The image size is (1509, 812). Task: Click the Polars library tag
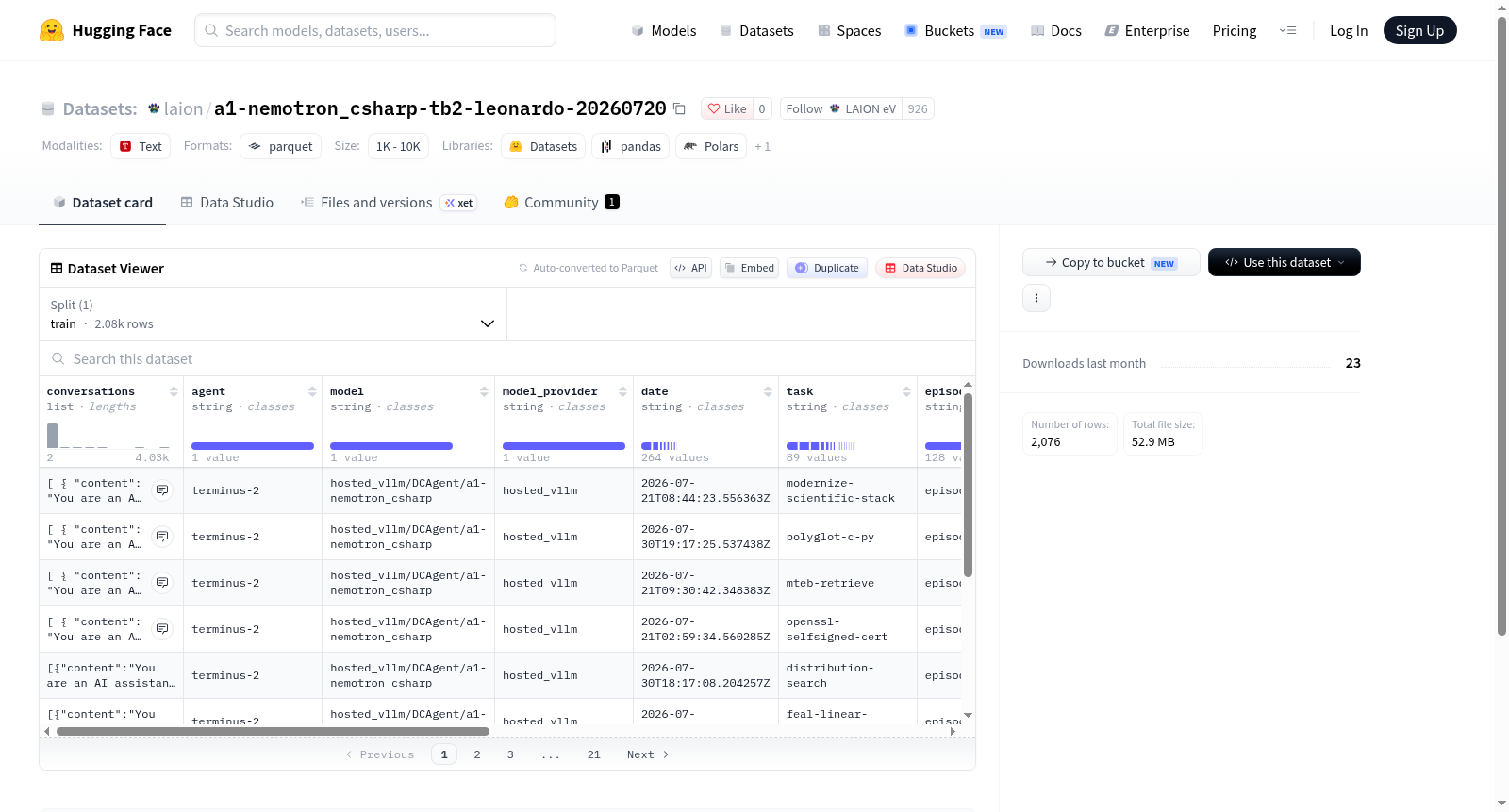(711, 146)
